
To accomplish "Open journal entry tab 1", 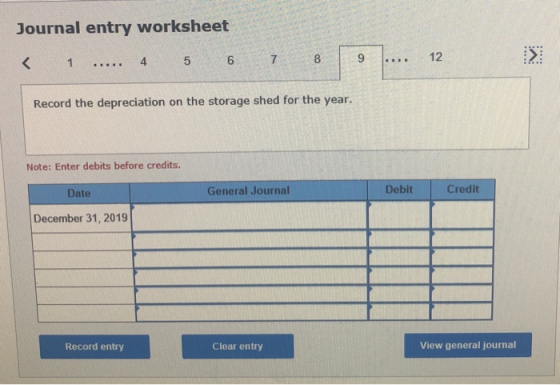I will point(70,63).
